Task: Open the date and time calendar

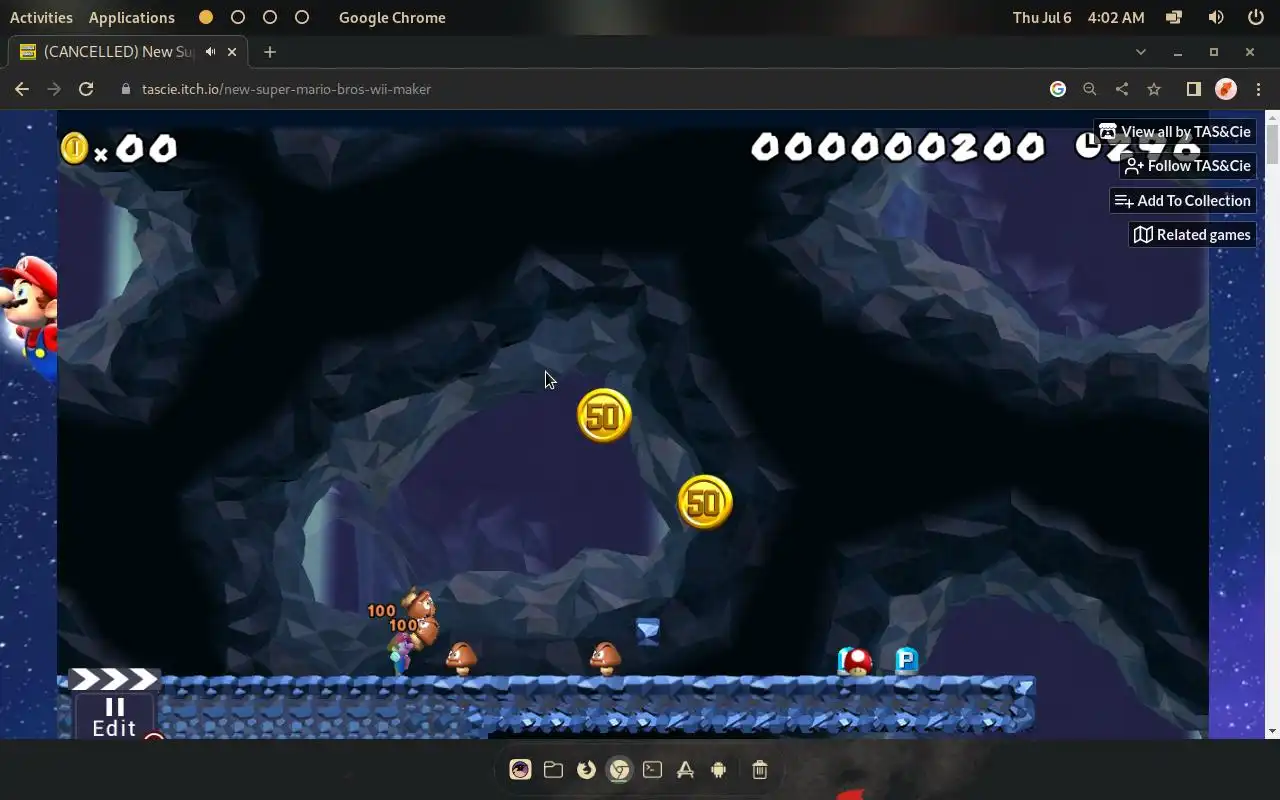Action: [x=1078, y=17]
